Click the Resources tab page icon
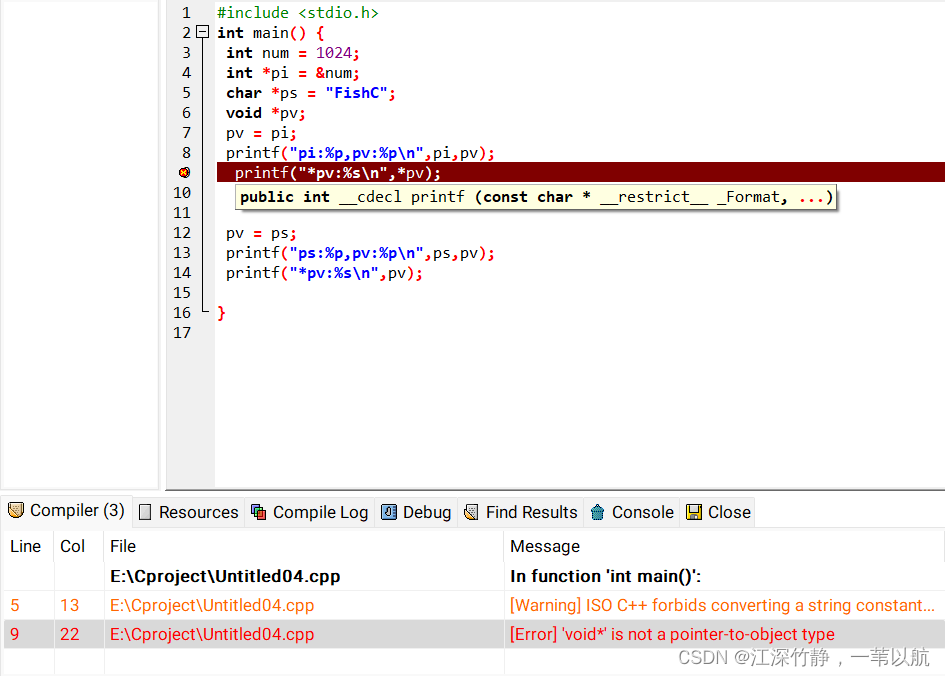The height and width of the screenshot is (676, 945). (x=145, y=512)
